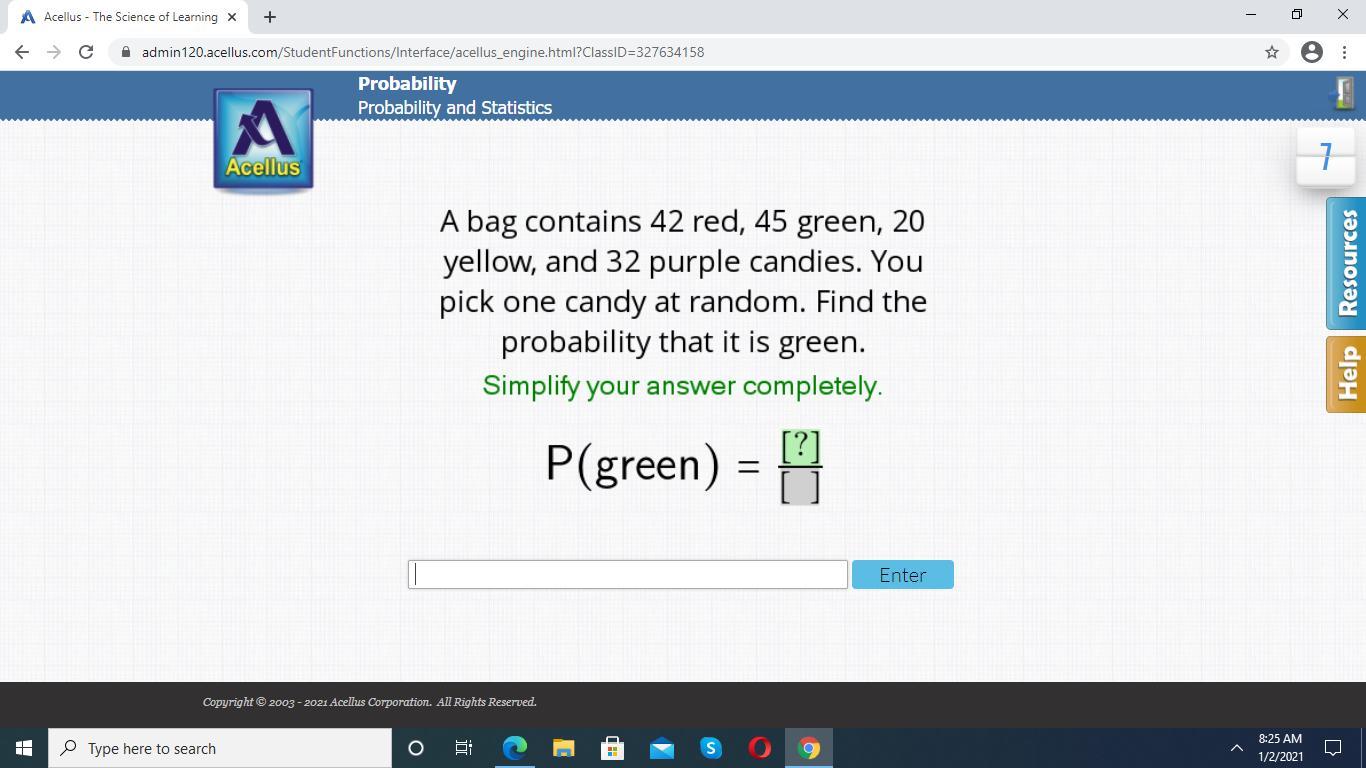Viewport: 1366px width, 768px height.
Task: Open Microsoft Store from the taskbar
Action: (x=612, y=748)
